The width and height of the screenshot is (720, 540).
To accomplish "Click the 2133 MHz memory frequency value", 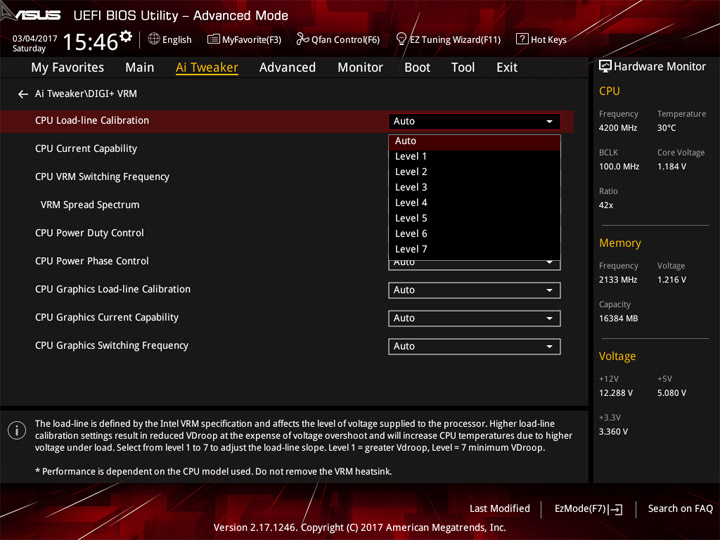I will [618, 280].
